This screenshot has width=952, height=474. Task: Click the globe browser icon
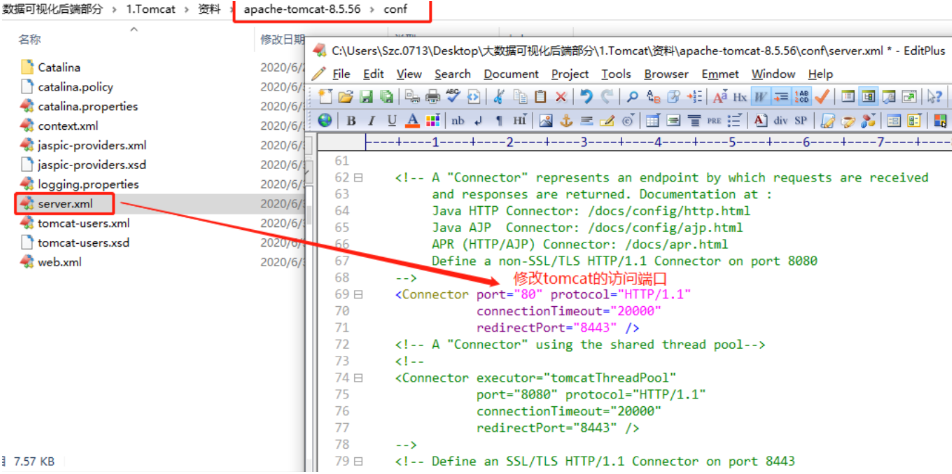tap(325, 120)
